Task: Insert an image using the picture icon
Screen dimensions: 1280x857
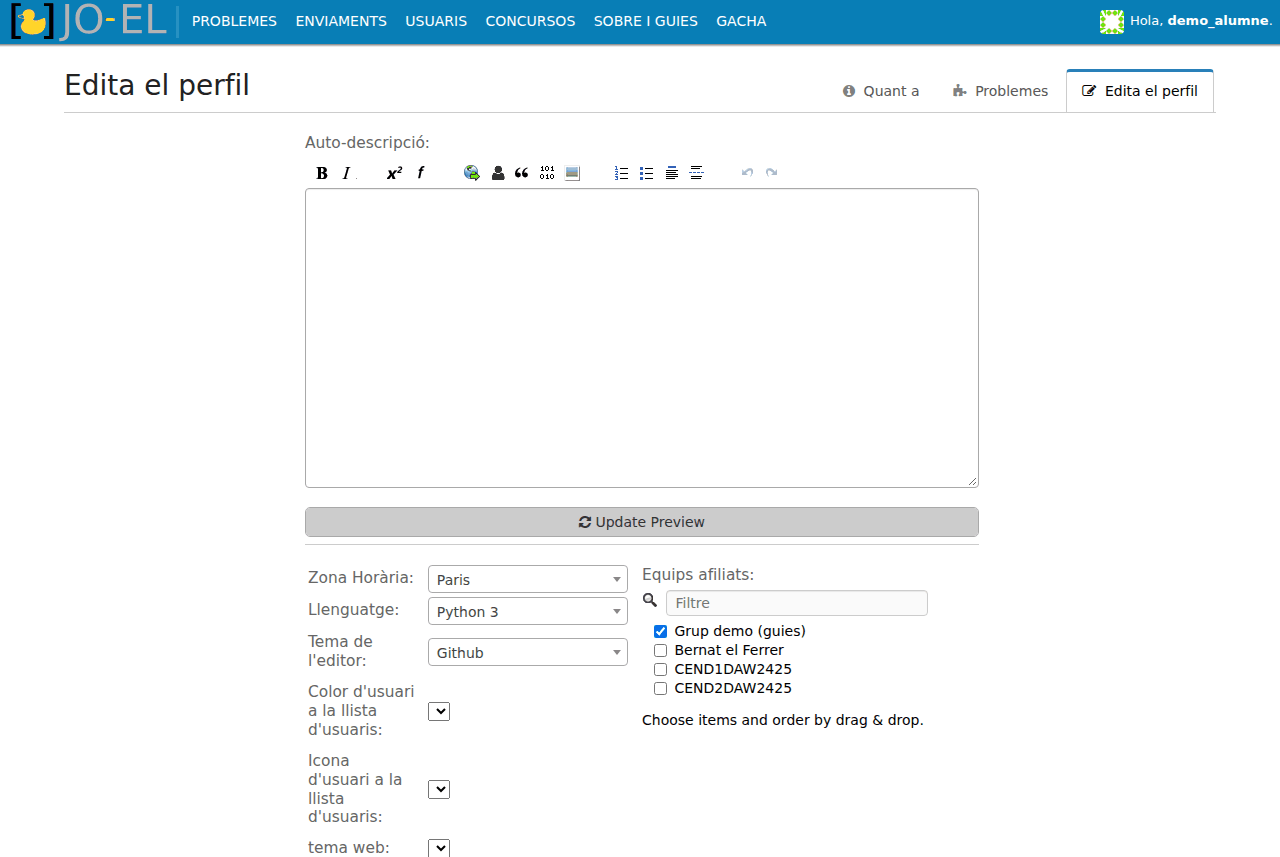Action: (572, 173)
